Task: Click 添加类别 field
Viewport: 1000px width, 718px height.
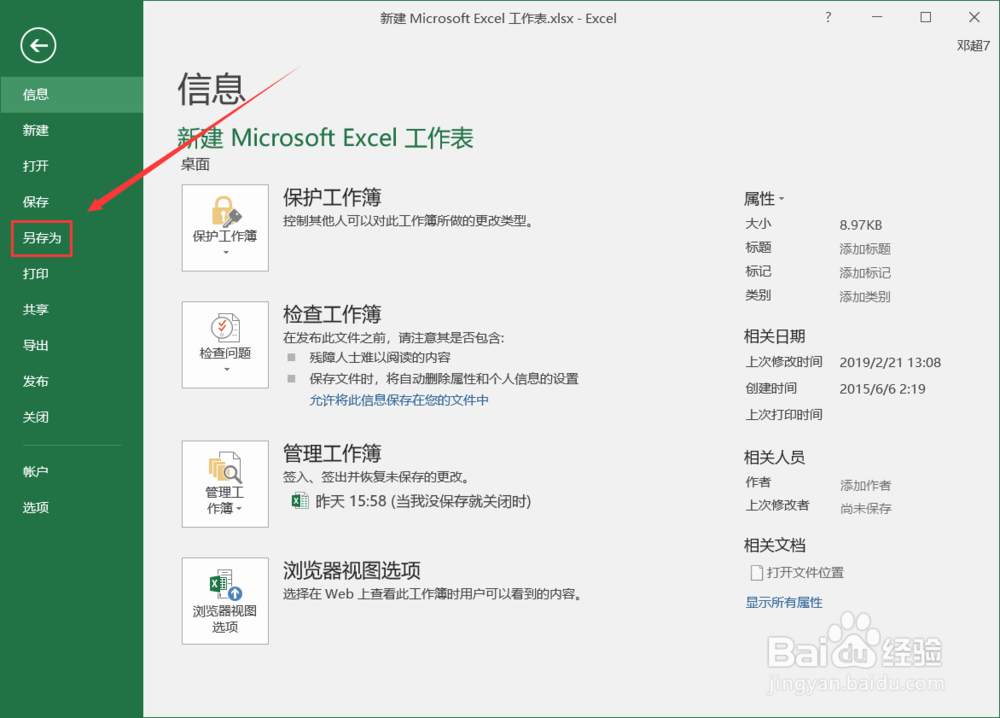Action: coord(865,297)
